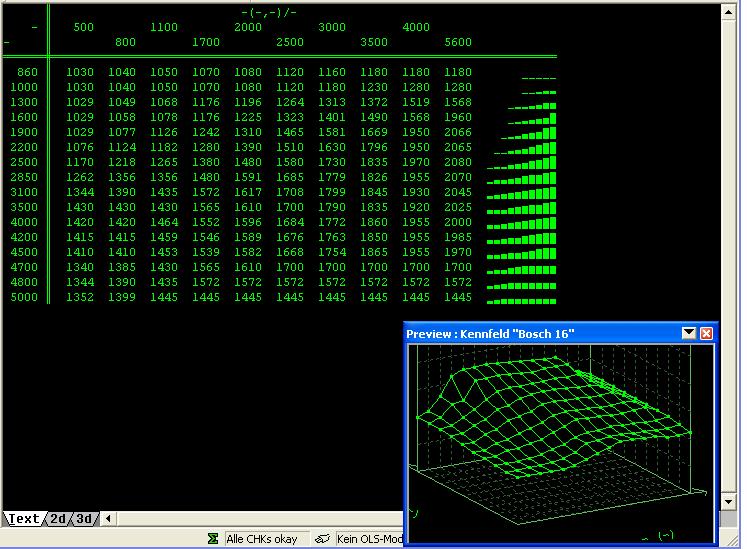Select the cell with value 1591
Screen dimensions: 747x549
click(248, 177)
